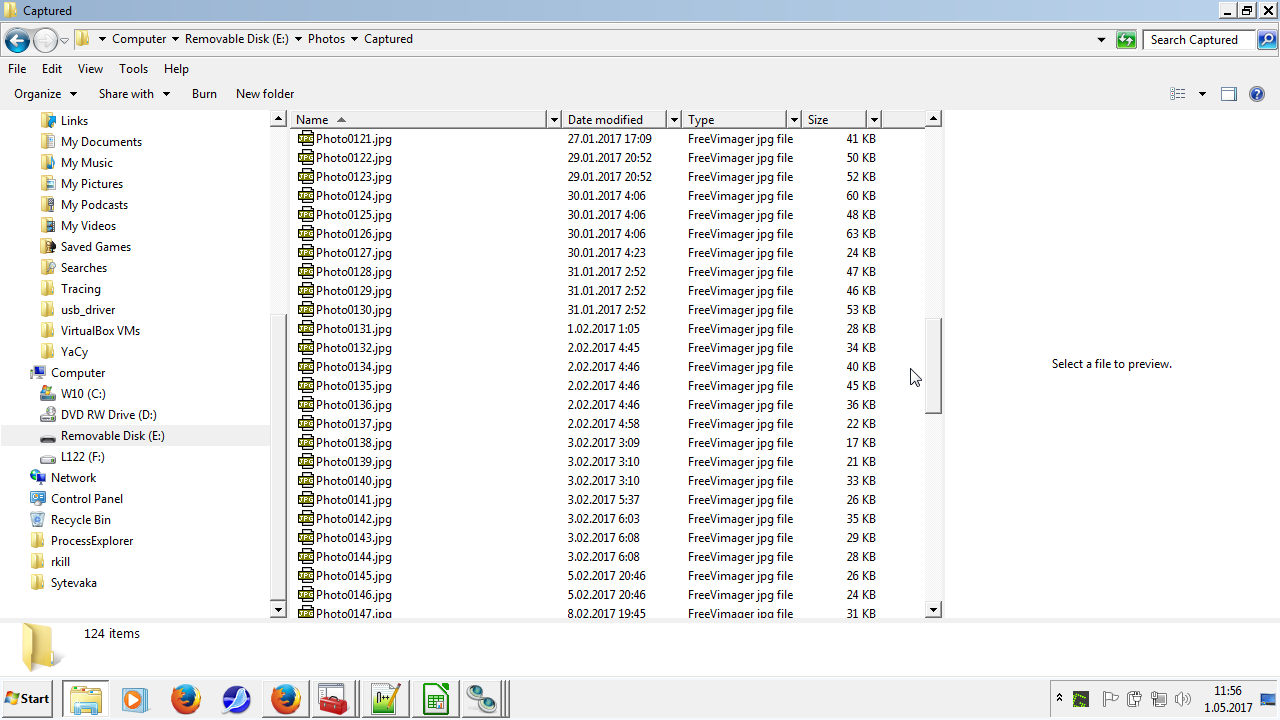The width and height of the screenshot is (1280, 720).
Task: Click file list scrollbar down arrow
Action: click(933, 610)
